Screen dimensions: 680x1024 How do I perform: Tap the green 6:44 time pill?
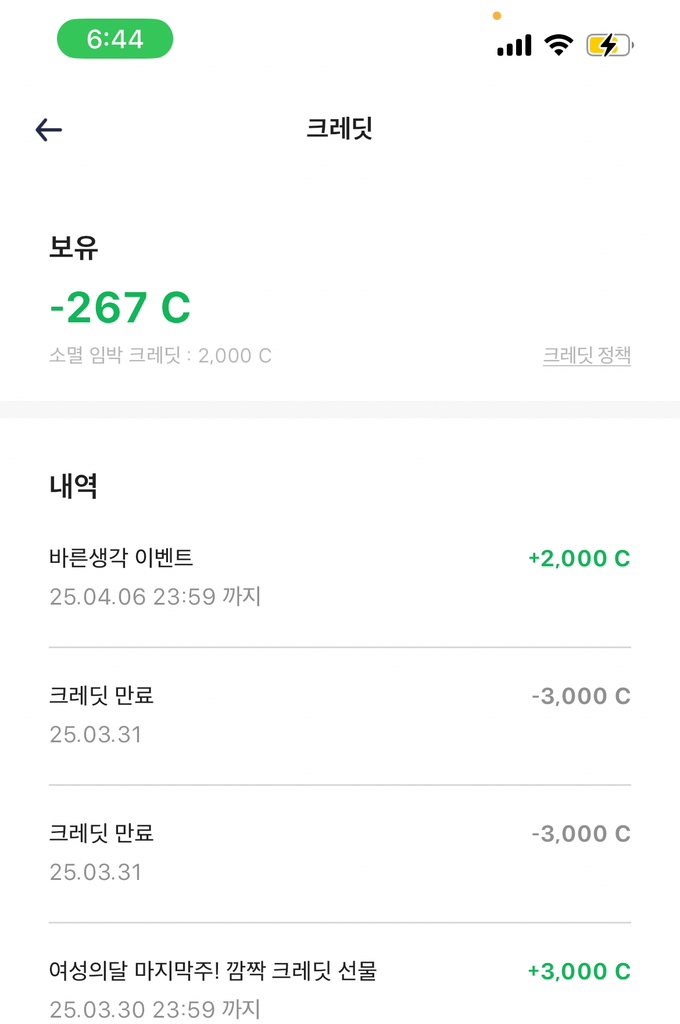tap(115, 40)
